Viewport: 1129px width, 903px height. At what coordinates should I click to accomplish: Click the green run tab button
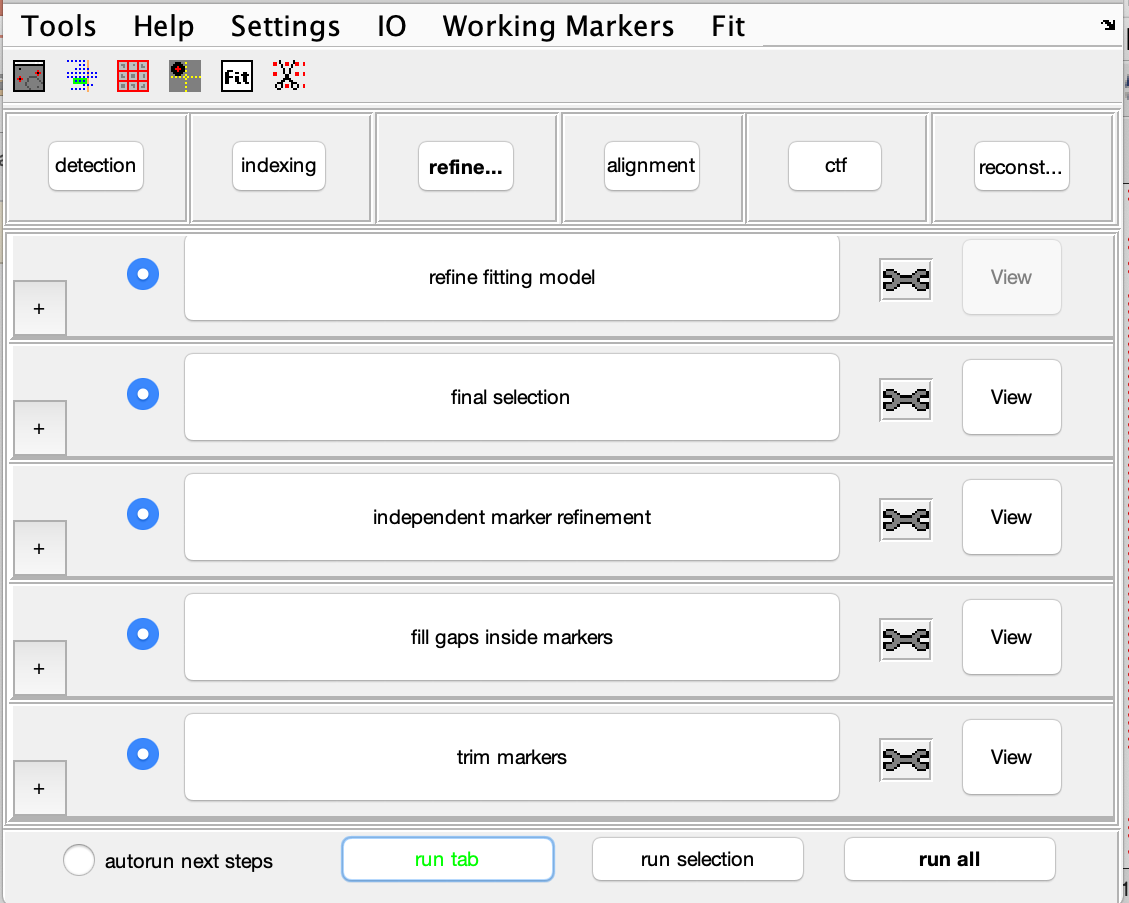pyautogui.click(x=447, y=859)
